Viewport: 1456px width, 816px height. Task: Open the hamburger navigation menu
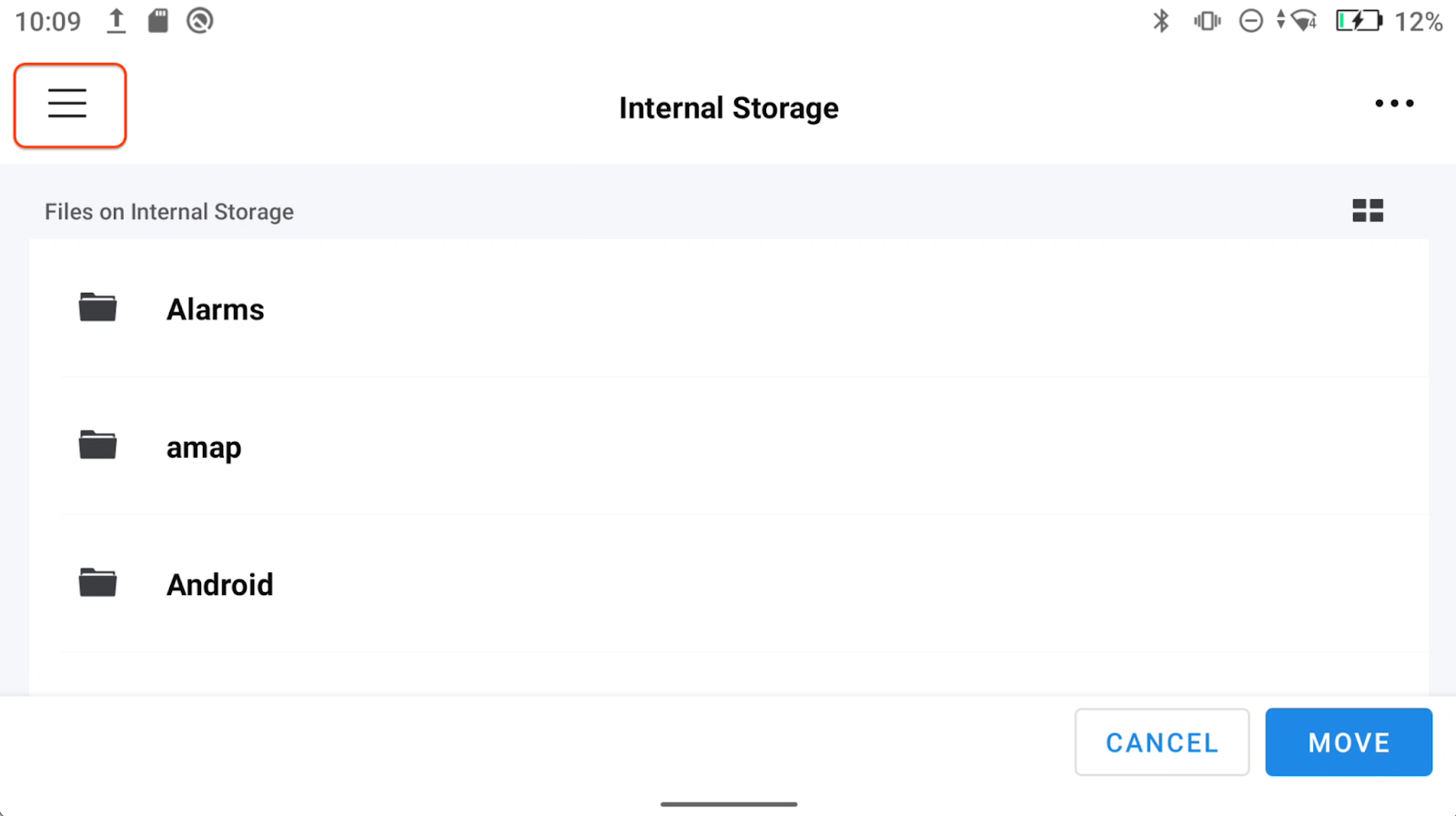click(x=68, y=105)
